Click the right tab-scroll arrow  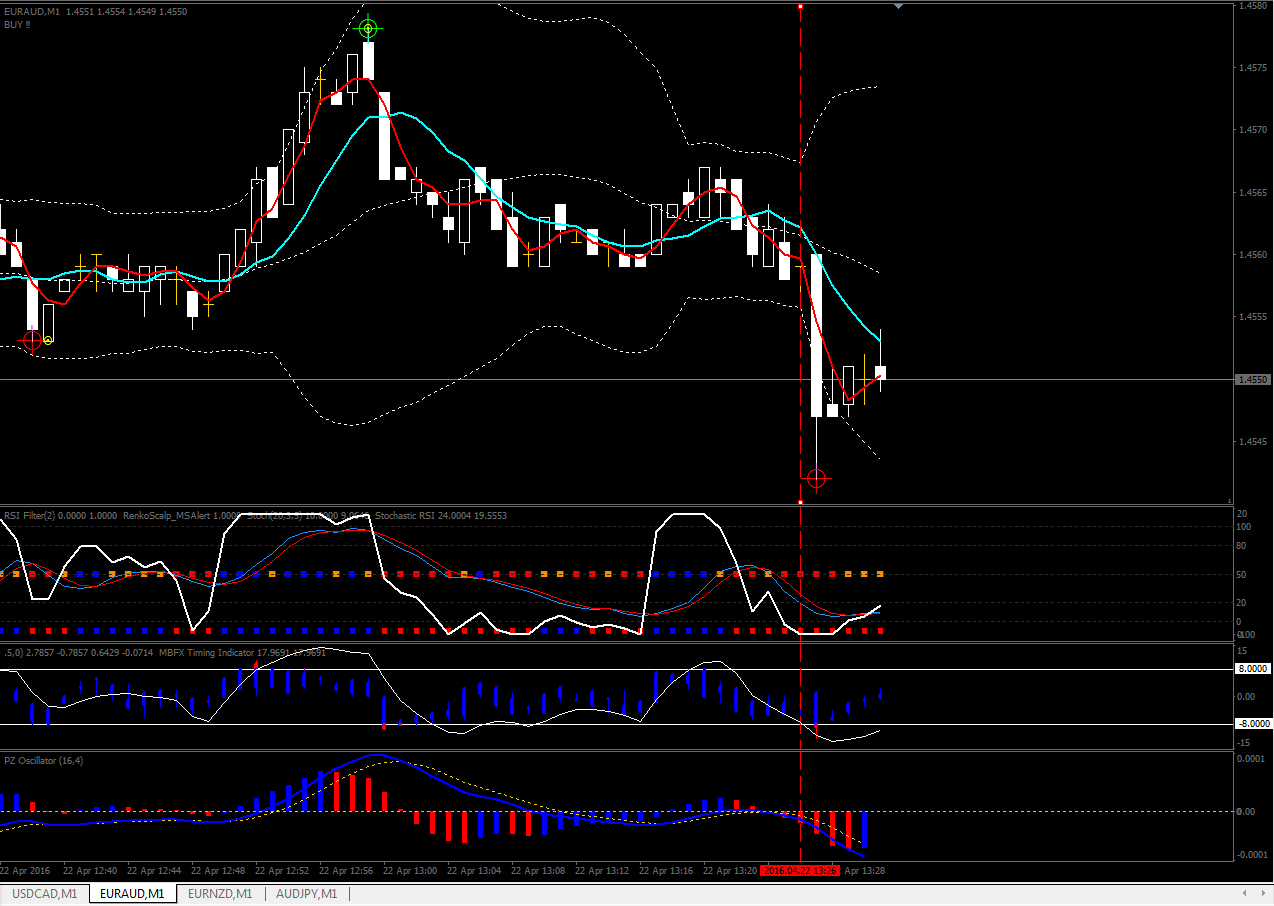coord(1264,893)
